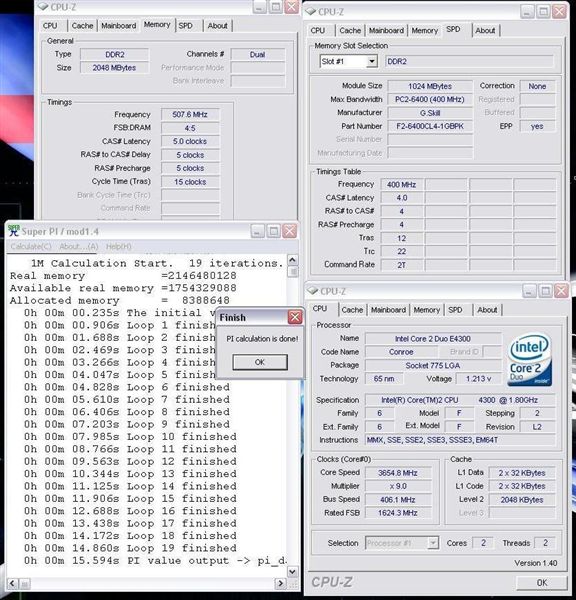This screenshot has width=576, height=600.
Task: Click the 2048 MBytes size field
Action: [114, 68]
